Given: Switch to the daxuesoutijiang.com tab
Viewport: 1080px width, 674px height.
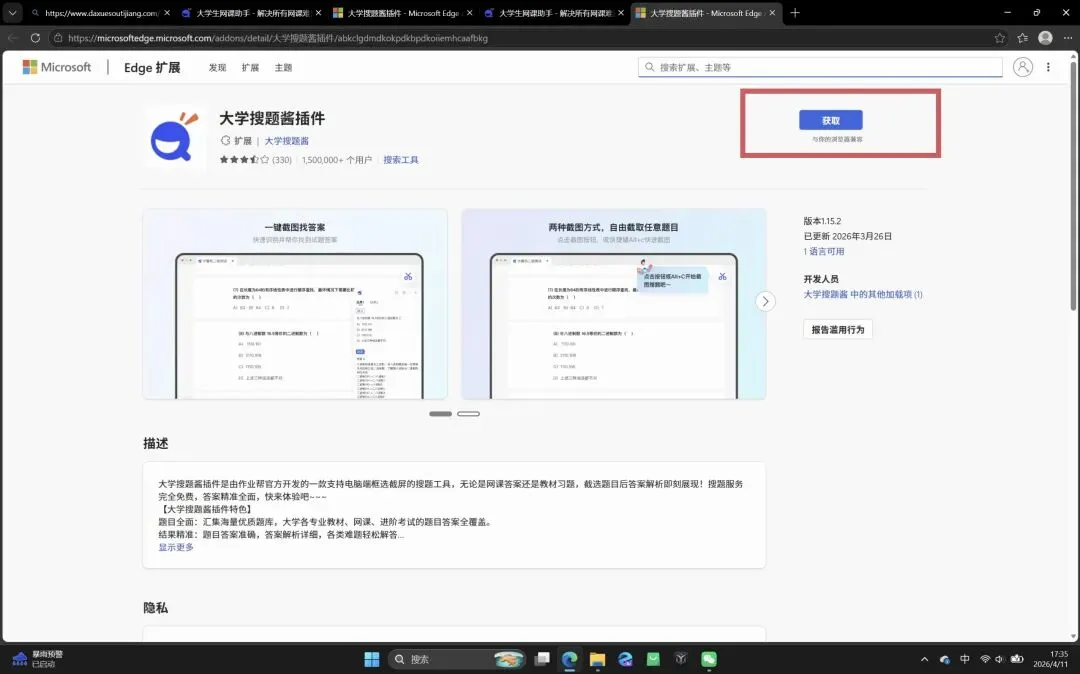Looking at the screenshot, I should pyautogui.click(x=100, y=12).
